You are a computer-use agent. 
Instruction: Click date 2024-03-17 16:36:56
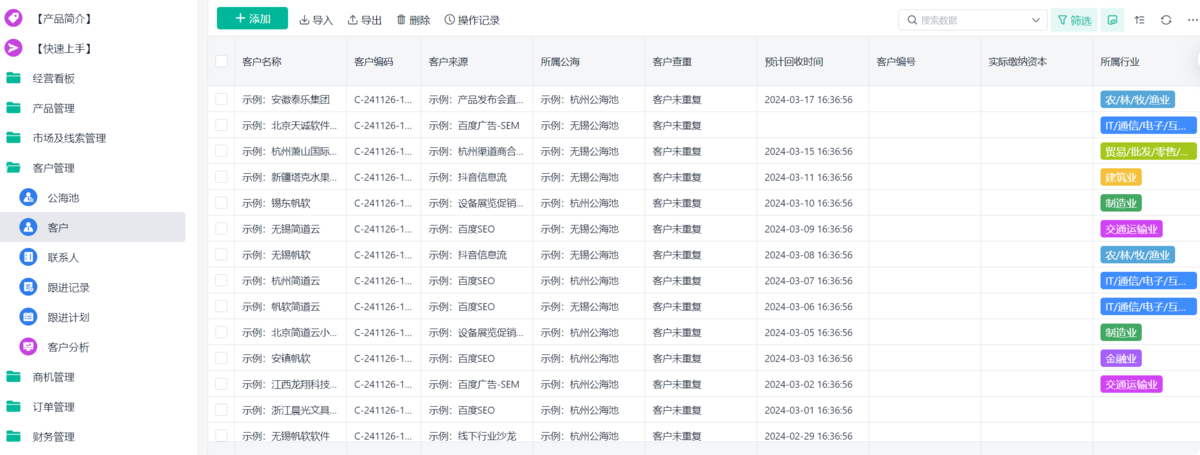pos(808,100)
